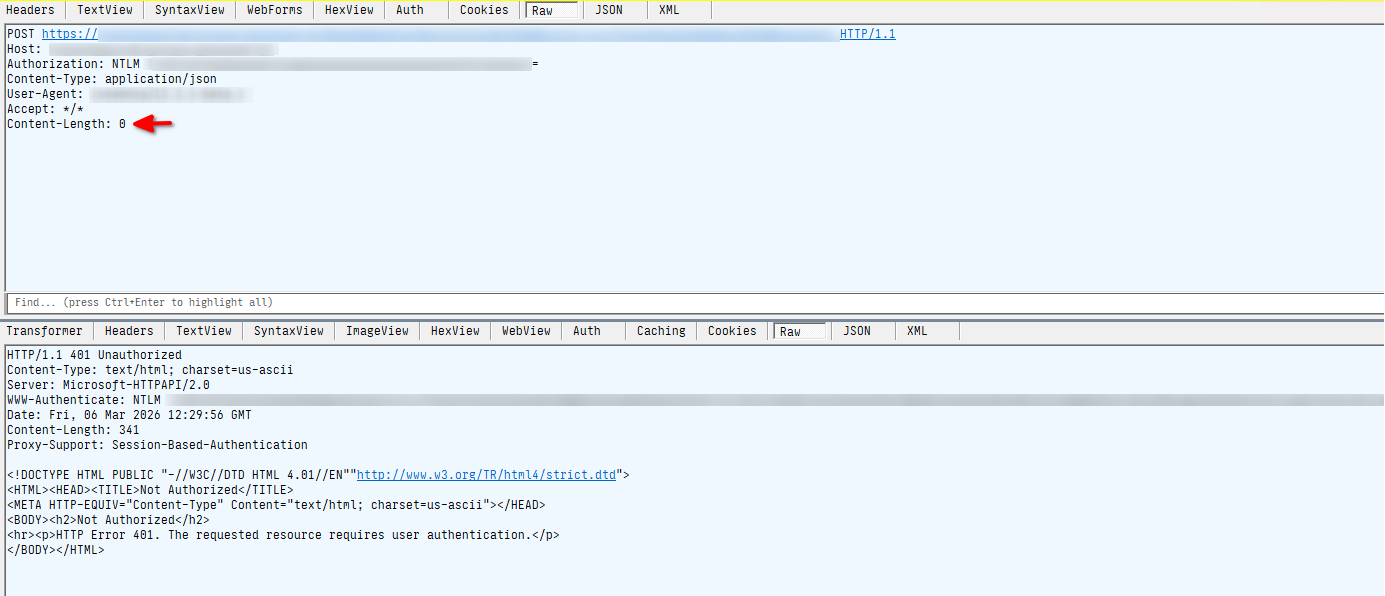Follow the w3.org strict.dtd link

(x=488, y=475)
